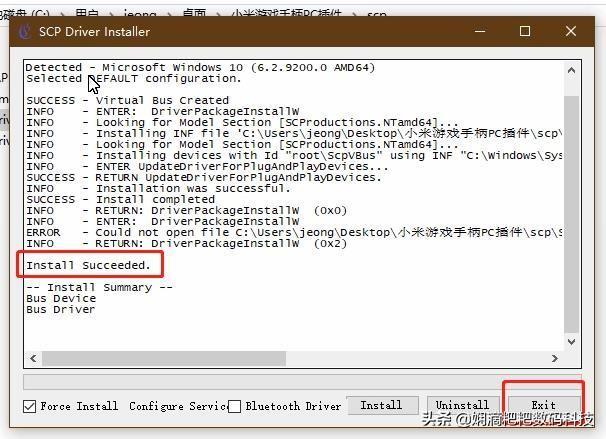Maximize the SCP Driver Installer window

(524, 31)
